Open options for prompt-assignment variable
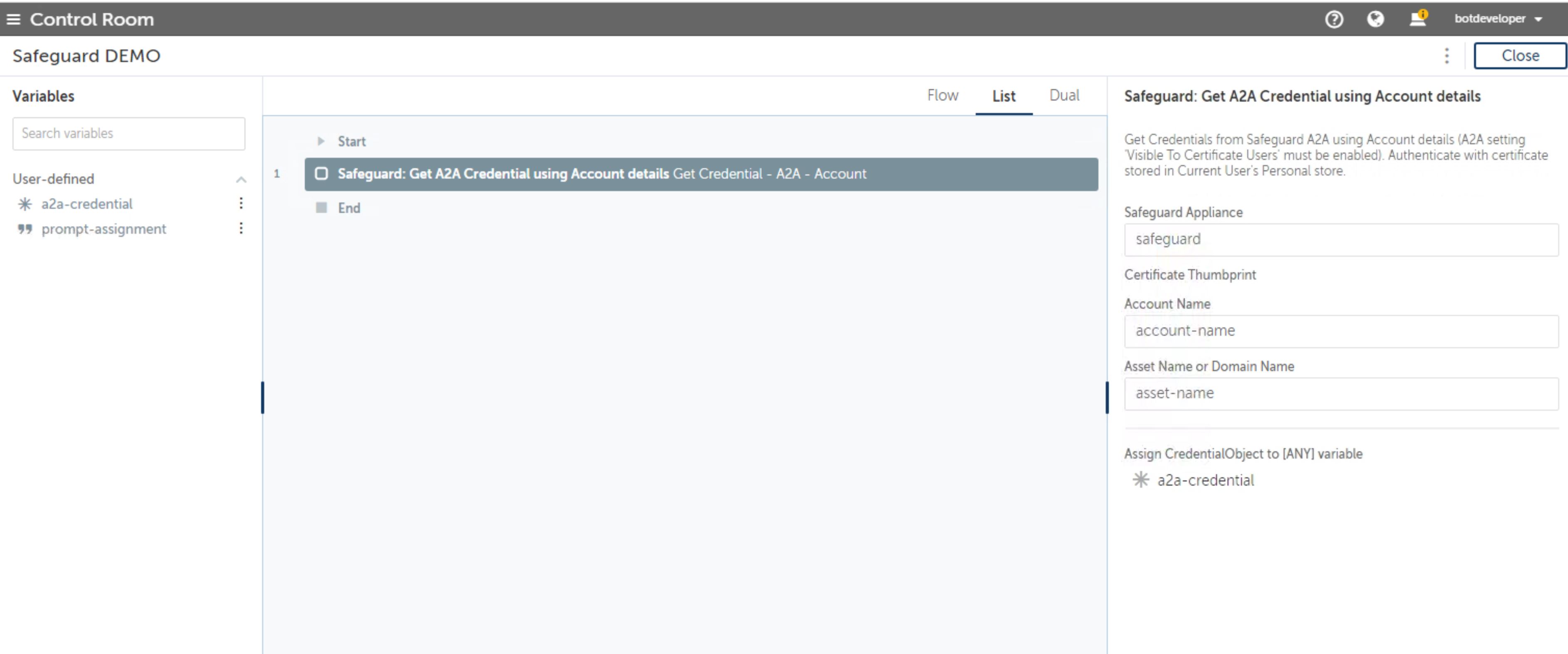The height and width of the screenshot is (654, 1568). (x=241, y=229)
